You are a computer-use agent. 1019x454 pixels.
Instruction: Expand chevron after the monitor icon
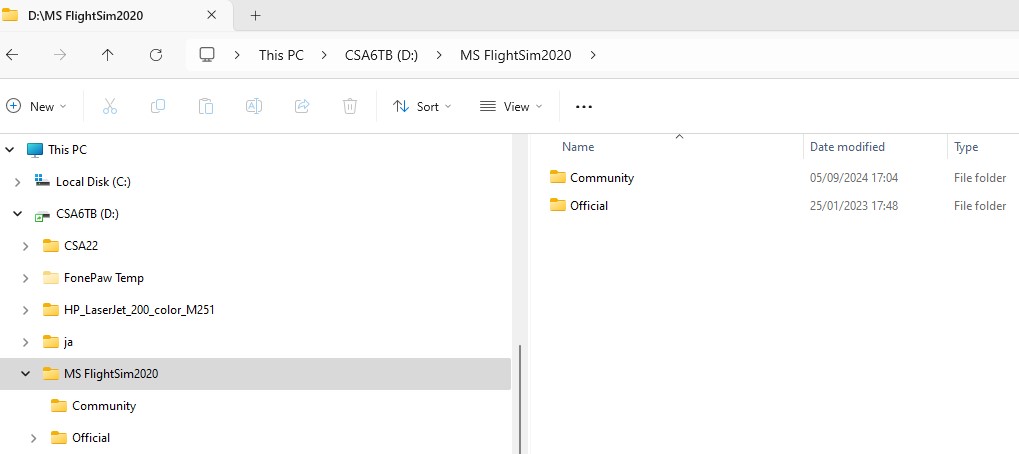coord(238,55)
